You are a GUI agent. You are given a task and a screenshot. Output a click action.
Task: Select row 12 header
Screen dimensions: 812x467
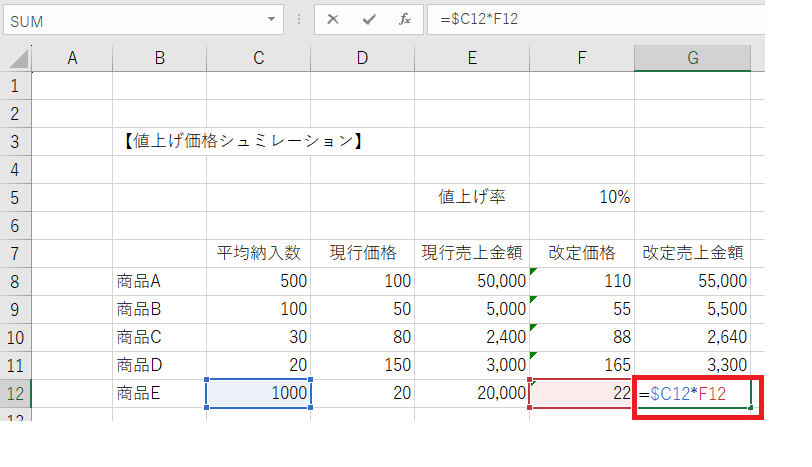point(15,393)
